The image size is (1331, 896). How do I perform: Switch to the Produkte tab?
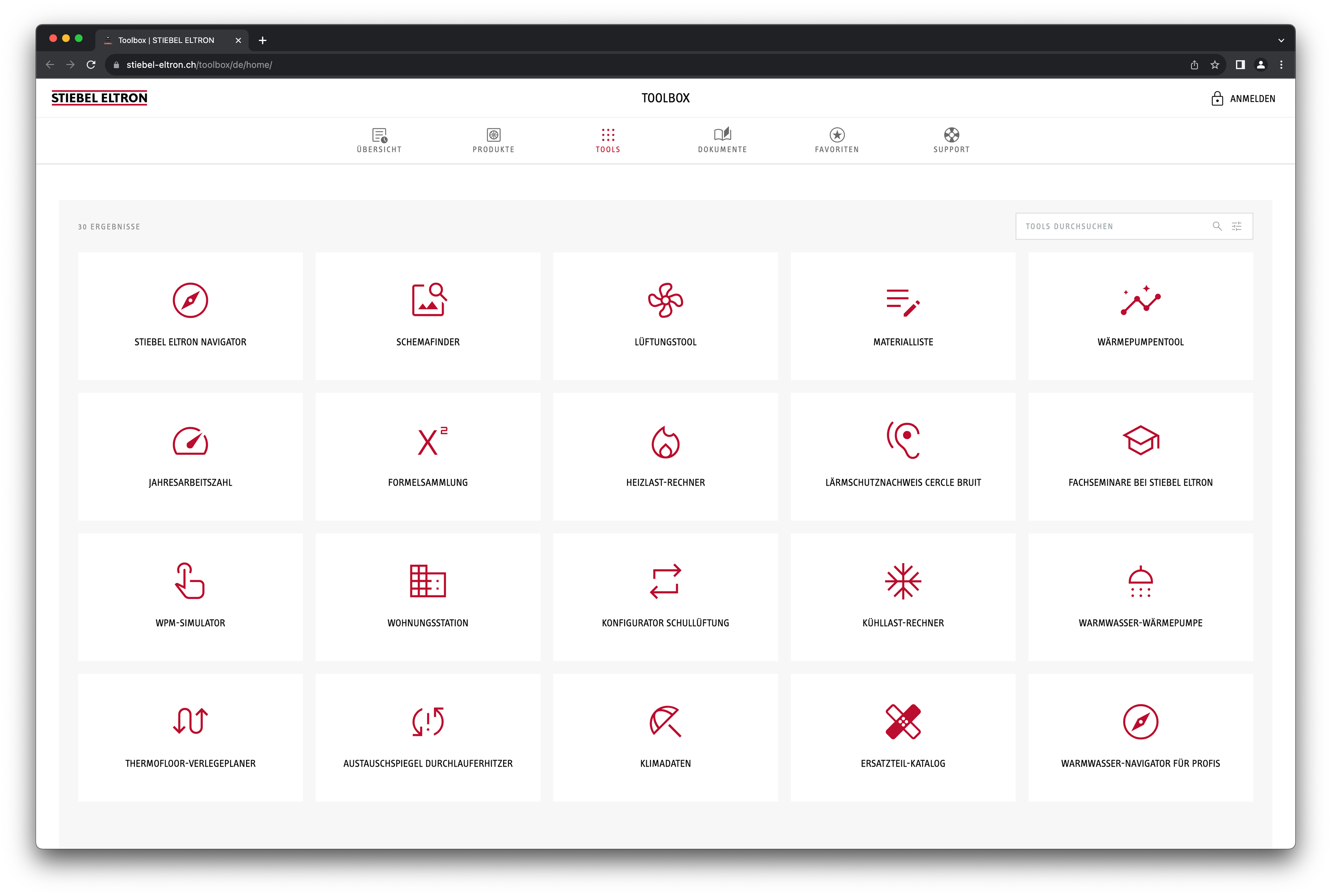(x=494, y=141)
